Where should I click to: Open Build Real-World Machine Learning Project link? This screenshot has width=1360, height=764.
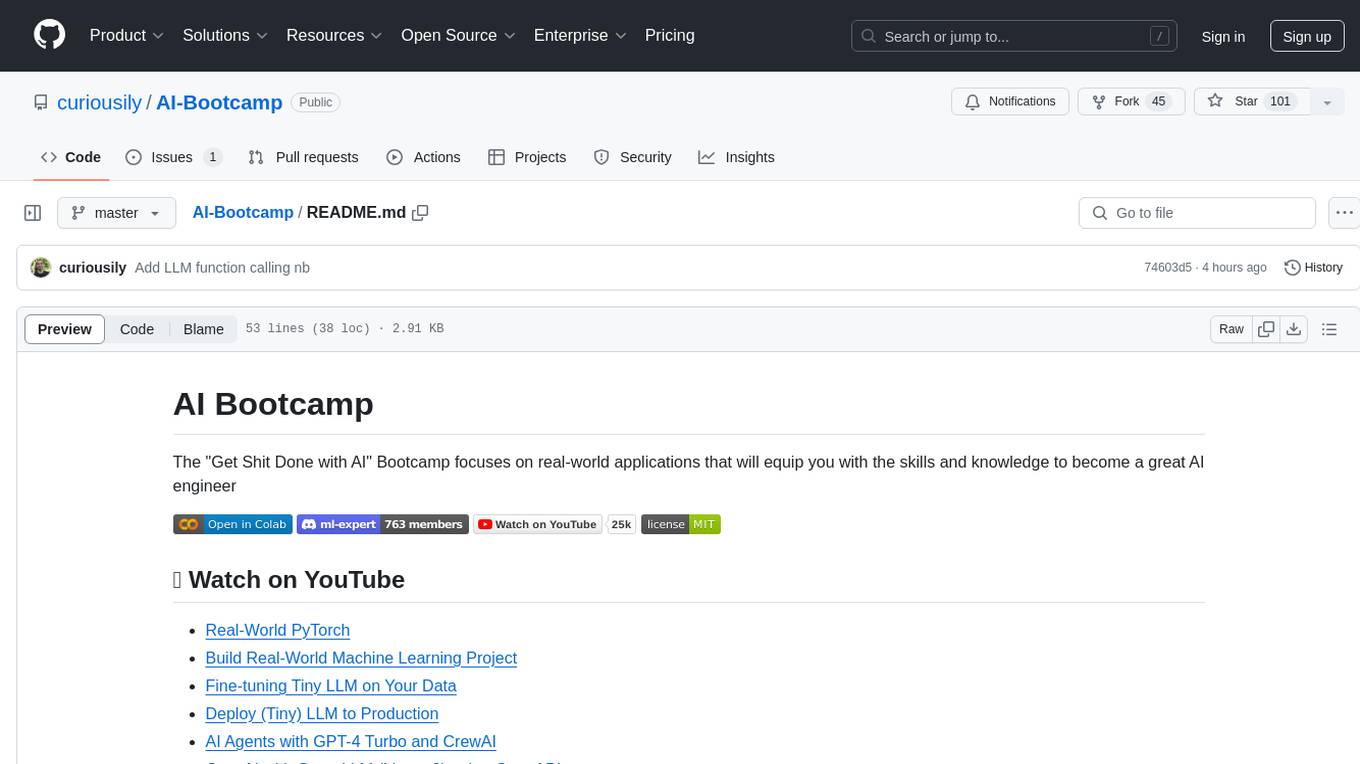(361, 658)
